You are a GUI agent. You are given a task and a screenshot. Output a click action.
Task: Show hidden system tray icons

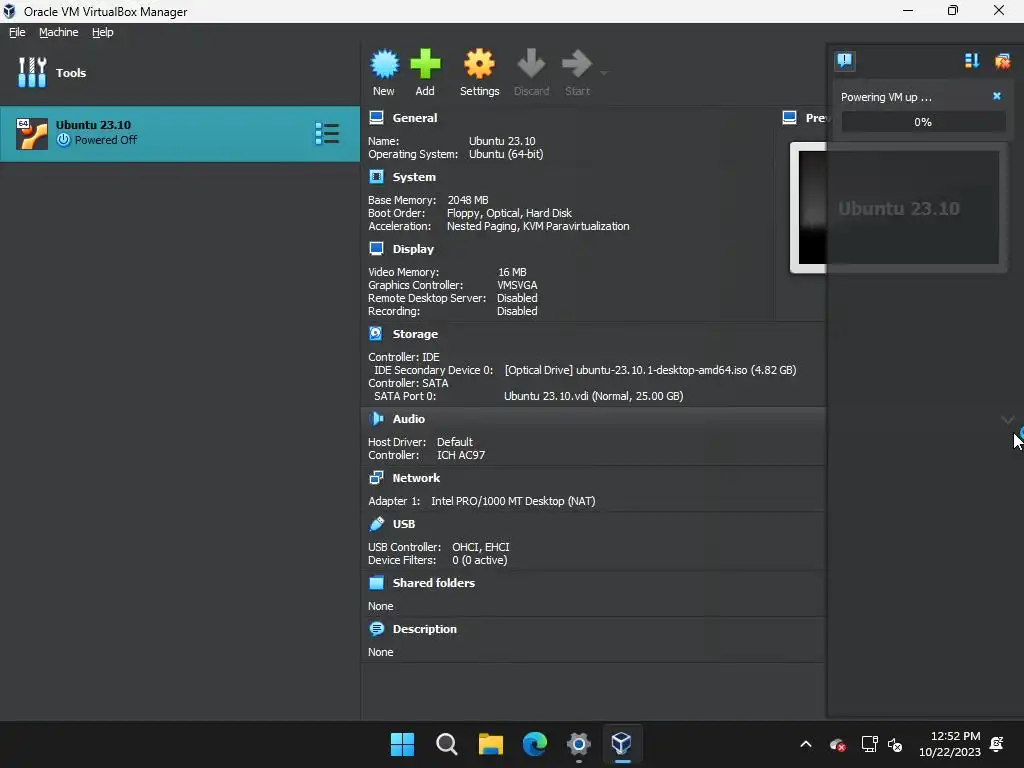pyautogui.click(x=806, y=744)
